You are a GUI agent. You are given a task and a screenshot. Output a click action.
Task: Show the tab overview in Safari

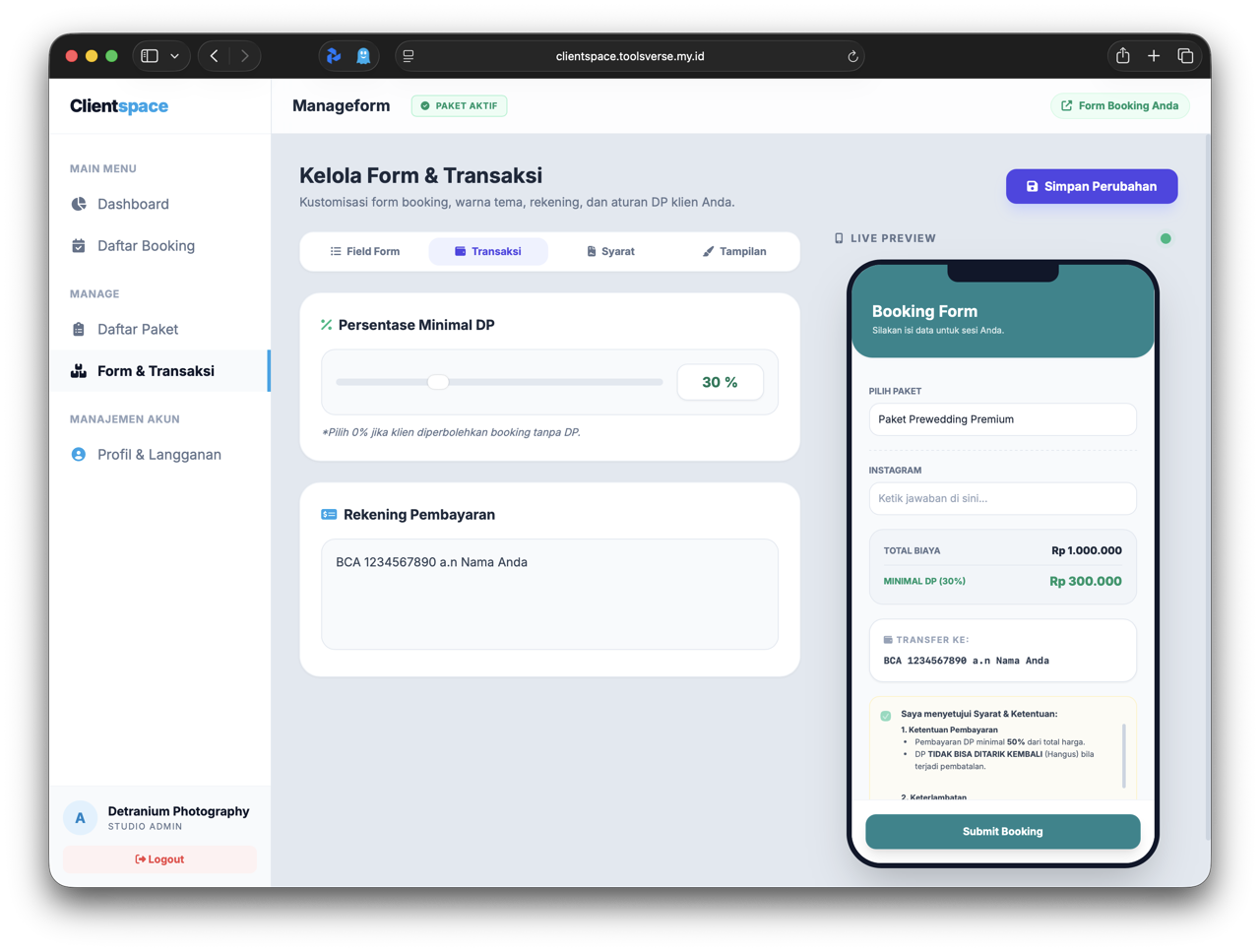point(1185,56)
